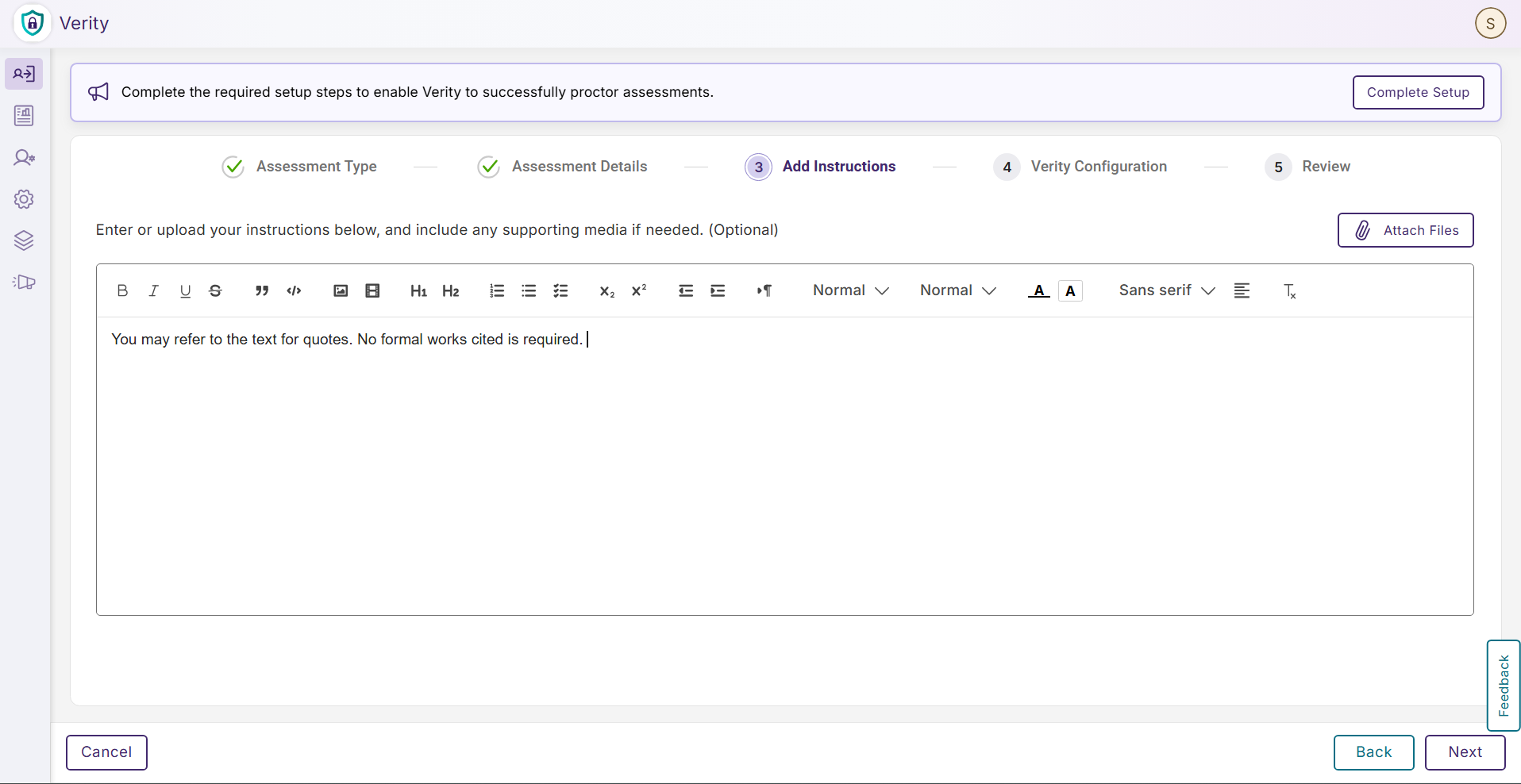Go to Assessment Details step
Image resolution: width=1521 pixels, height=784 pixels.
click(562, 167)
